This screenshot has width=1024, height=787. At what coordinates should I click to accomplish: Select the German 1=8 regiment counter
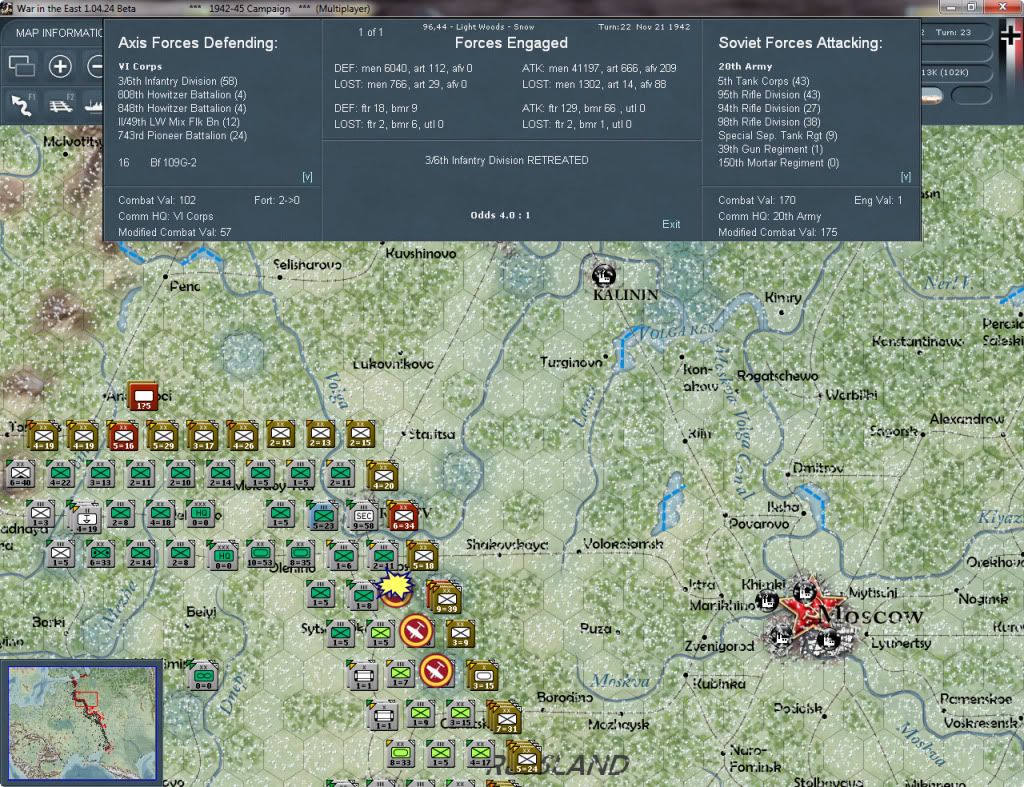tap(362, 595)
